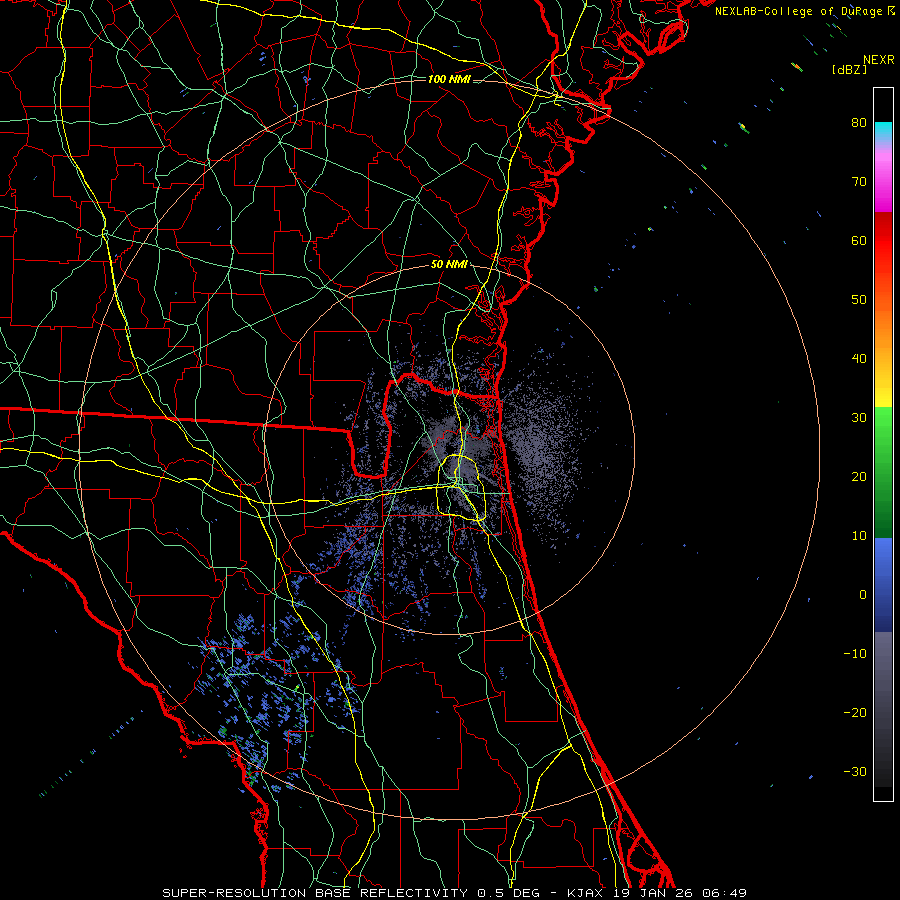
Task: Click the -10 dBZ scale label
Action: point(855,654)
